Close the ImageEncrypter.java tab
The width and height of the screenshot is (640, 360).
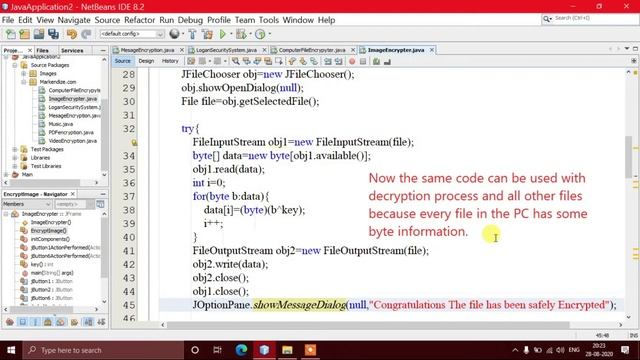(431, 50)
